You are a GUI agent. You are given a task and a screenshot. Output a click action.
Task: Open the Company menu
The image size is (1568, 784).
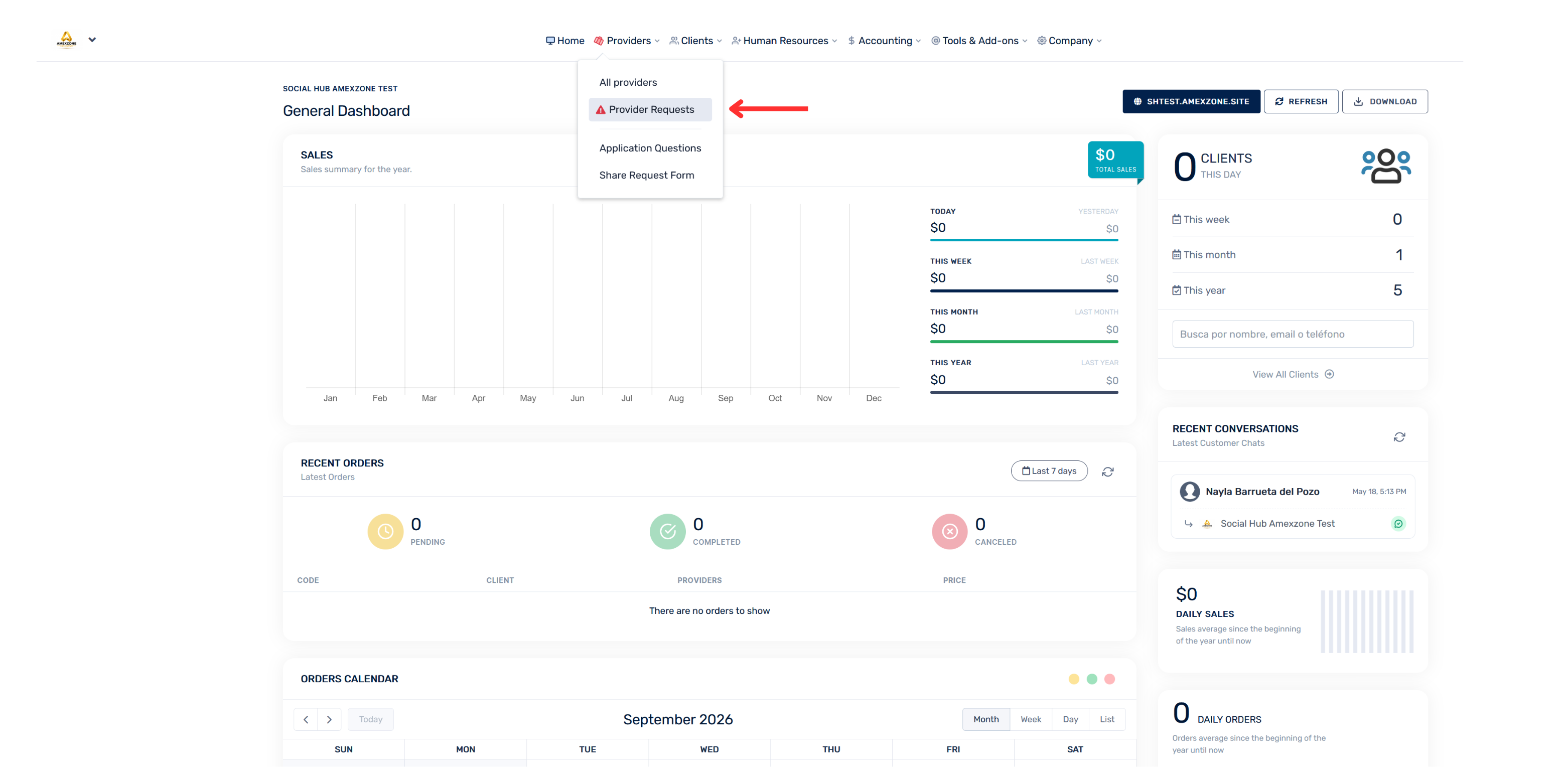pyautogui.click(x=1069, y=41)
